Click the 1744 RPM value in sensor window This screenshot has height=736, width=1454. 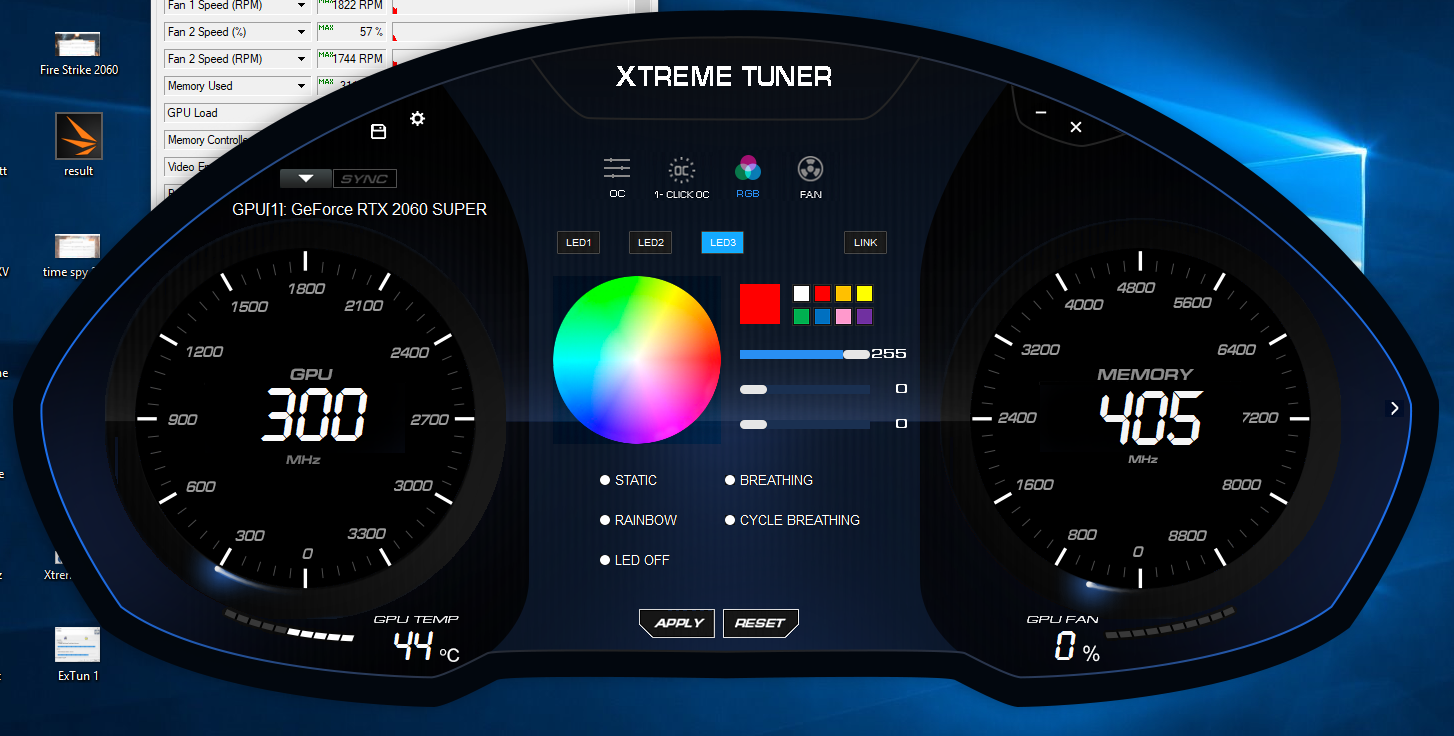click(x=358, y=59)
